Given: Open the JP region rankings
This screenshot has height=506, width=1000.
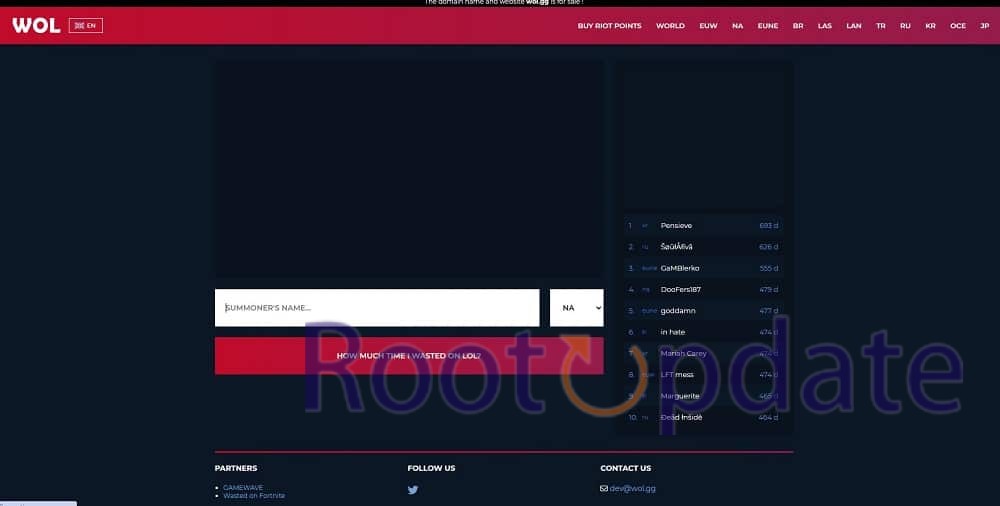Looking at the screenshot, I should tap(984, 26).
